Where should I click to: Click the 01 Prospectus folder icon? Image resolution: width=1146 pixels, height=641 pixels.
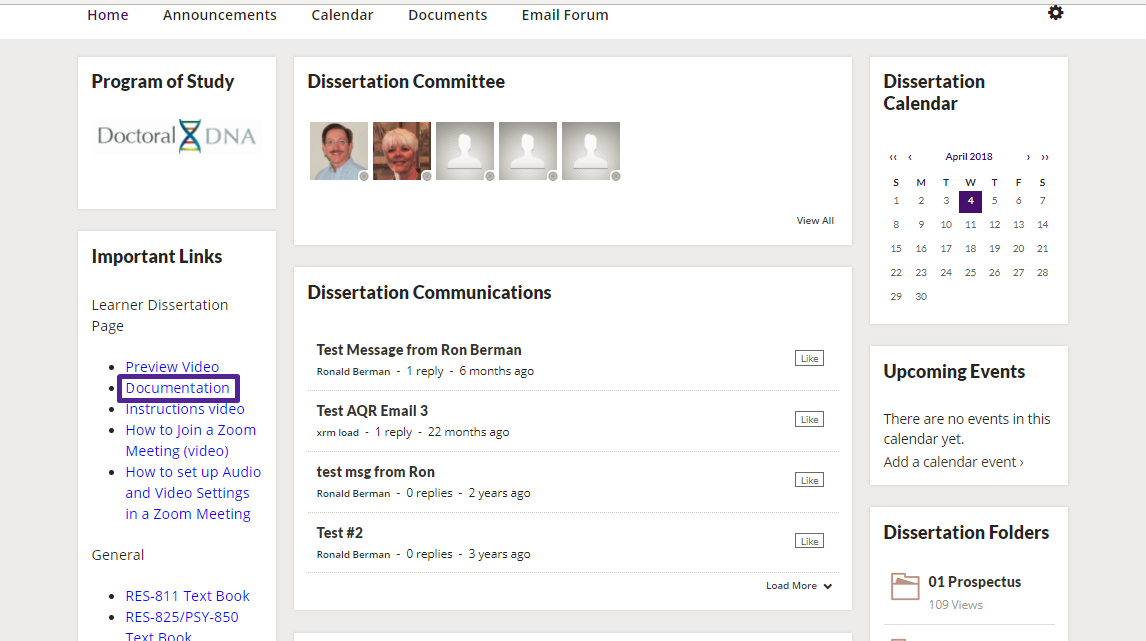[905, 586]
